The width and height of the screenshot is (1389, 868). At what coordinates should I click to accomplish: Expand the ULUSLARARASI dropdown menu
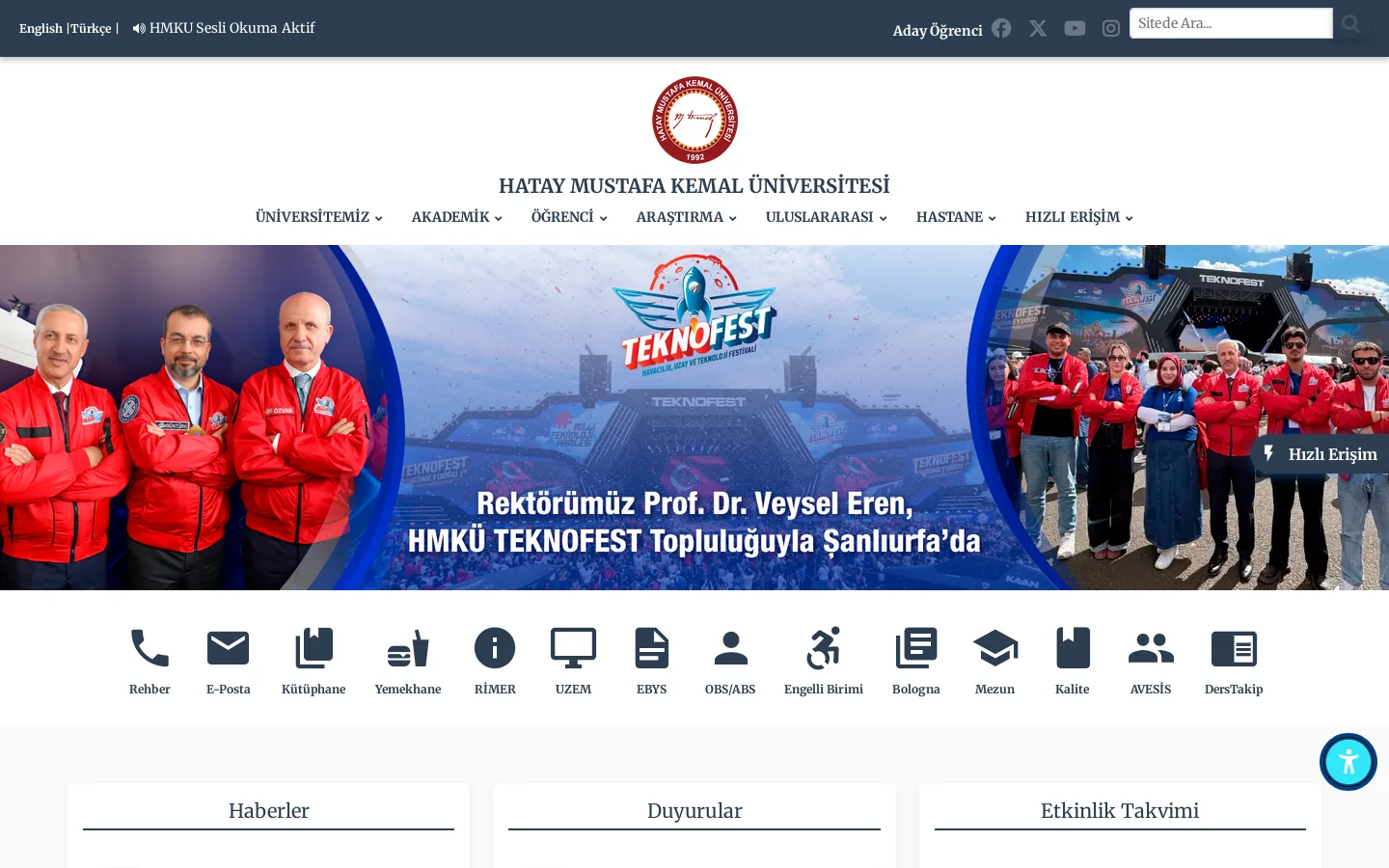click(x=827, y=217)
